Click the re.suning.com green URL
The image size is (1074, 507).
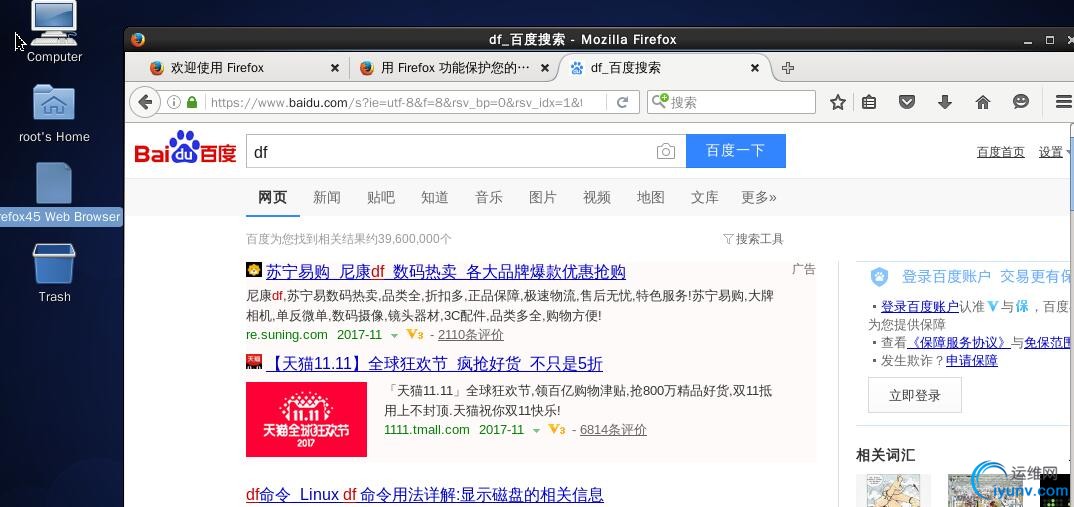(x=286, y=334)
